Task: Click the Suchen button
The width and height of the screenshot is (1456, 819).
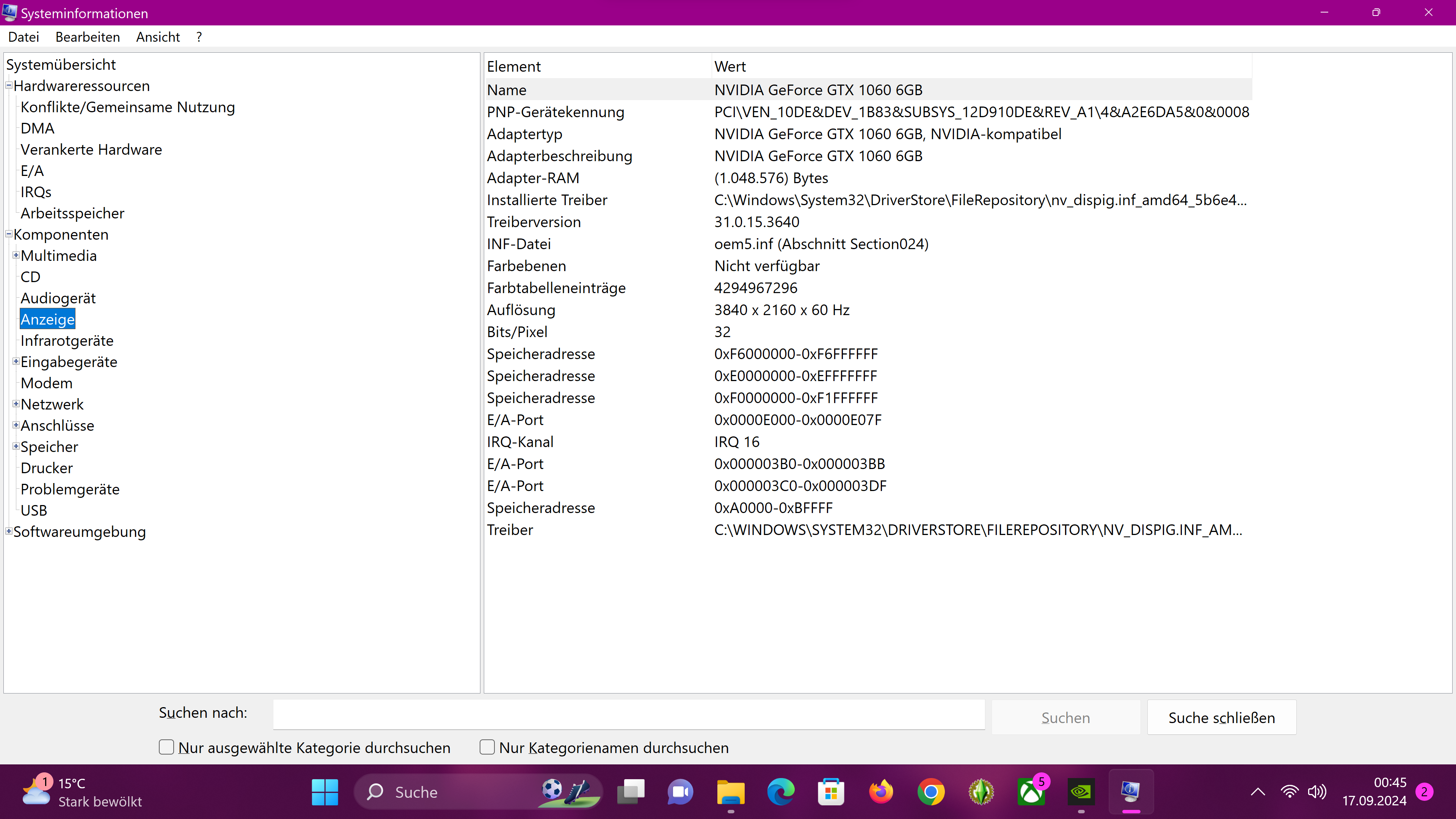Action: [x=1065, y=717]
